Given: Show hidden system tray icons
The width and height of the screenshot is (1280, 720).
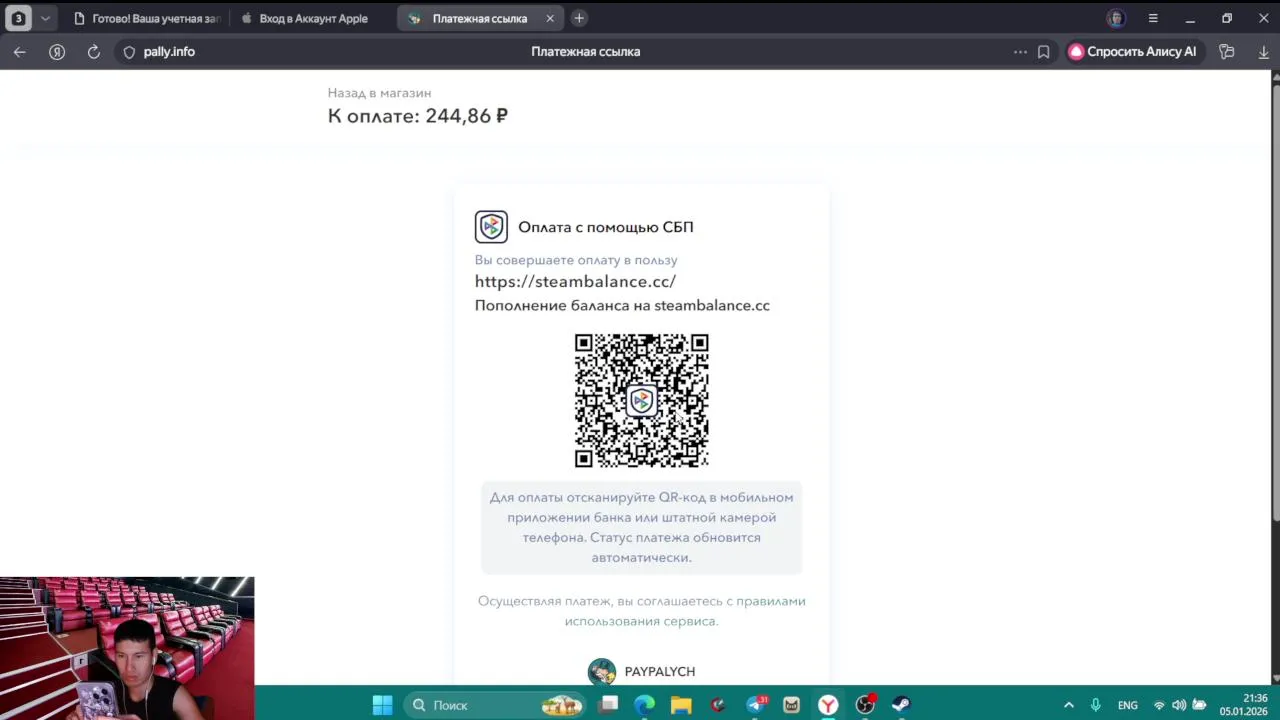Looking at the screenshot, I should click(1068, 705).
